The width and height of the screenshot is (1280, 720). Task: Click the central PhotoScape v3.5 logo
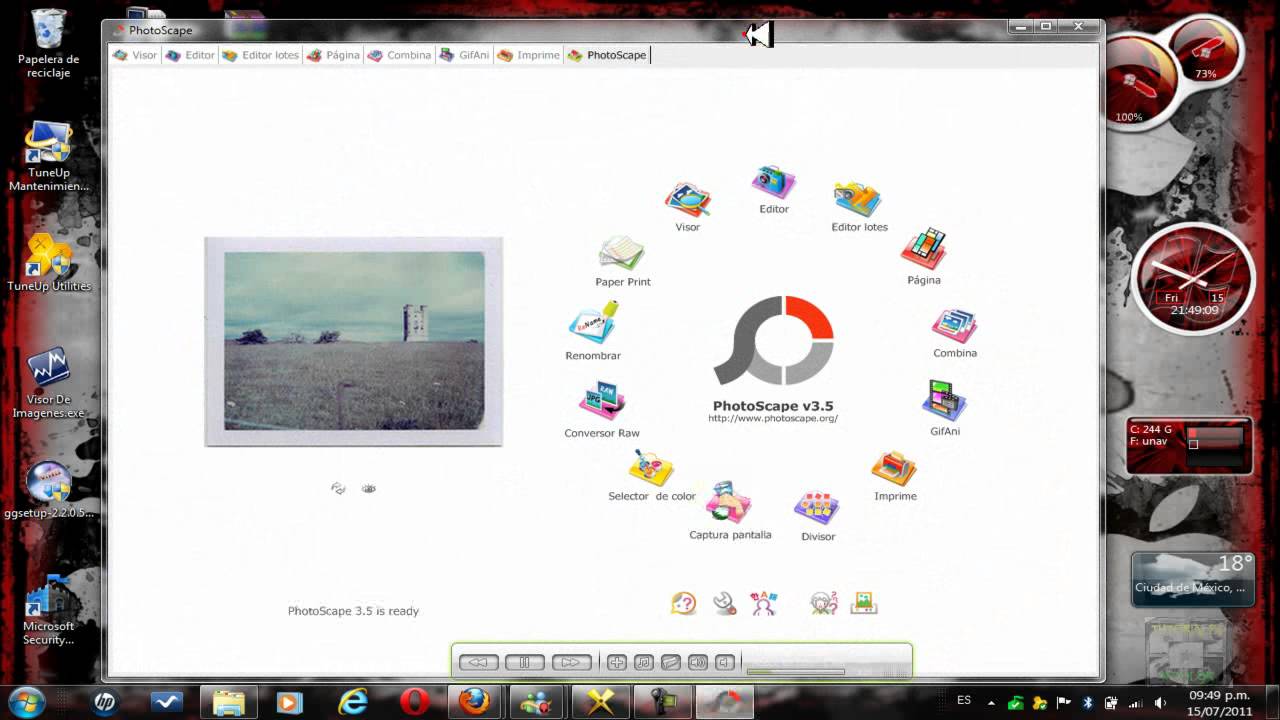(773, 340)
